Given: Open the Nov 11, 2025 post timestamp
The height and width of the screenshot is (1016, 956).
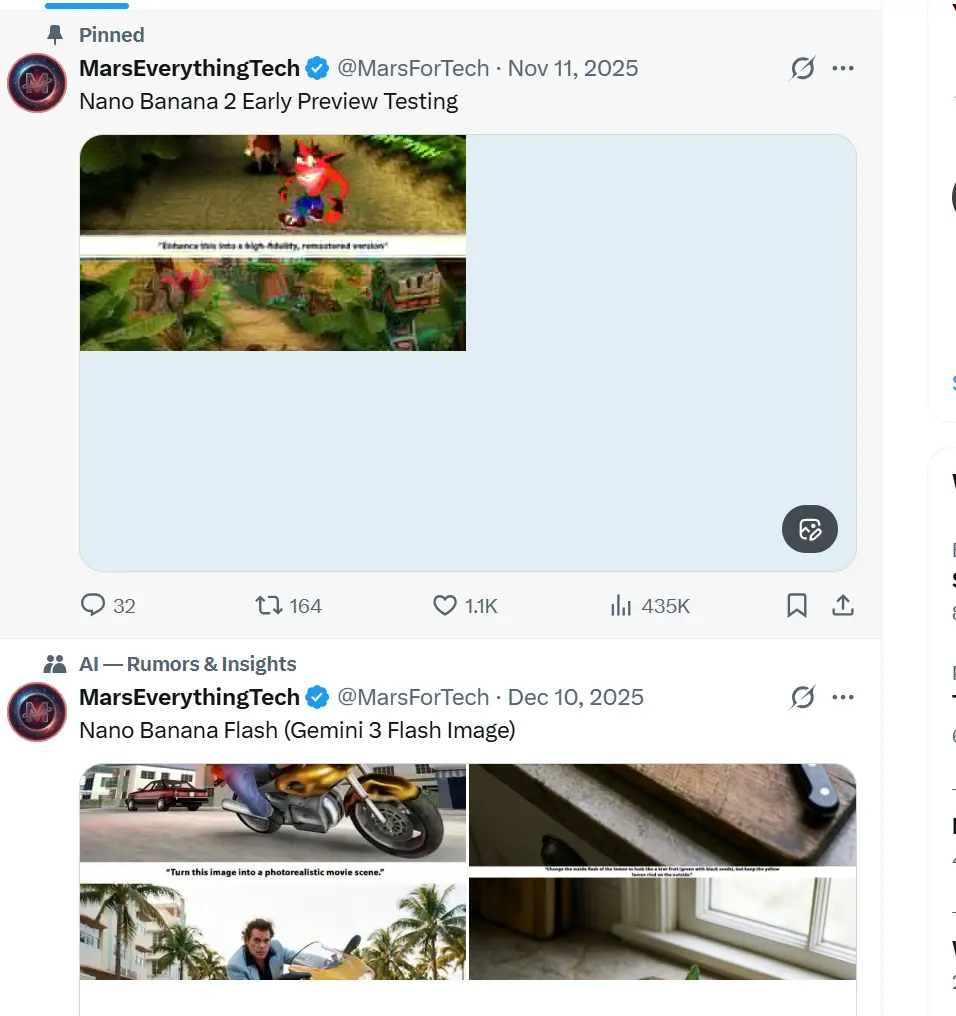Looking at the screenshot, I should pos(573,69).
